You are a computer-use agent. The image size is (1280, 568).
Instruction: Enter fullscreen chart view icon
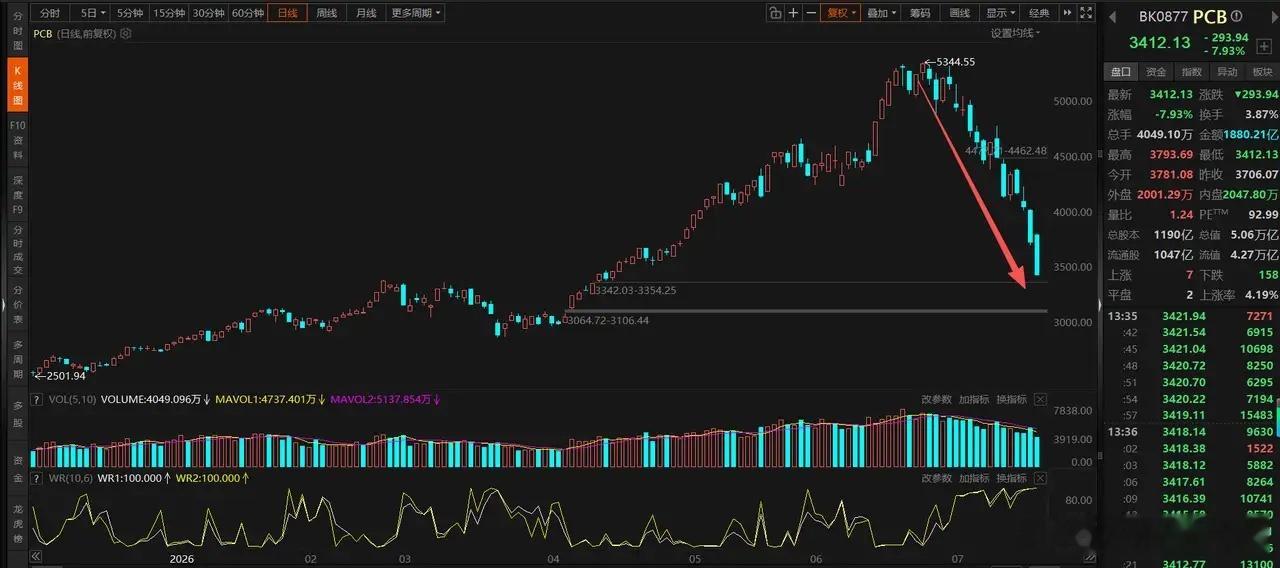[1085, 13]
